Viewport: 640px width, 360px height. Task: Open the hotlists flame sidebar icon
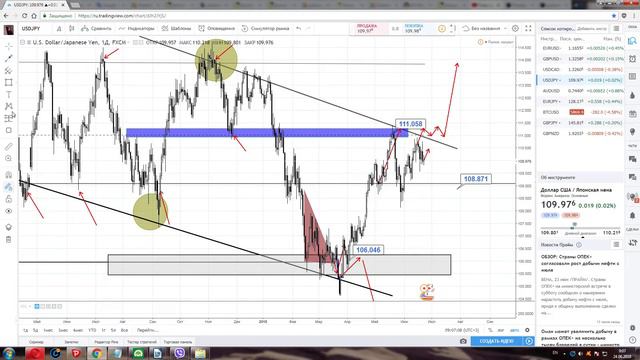632,95
